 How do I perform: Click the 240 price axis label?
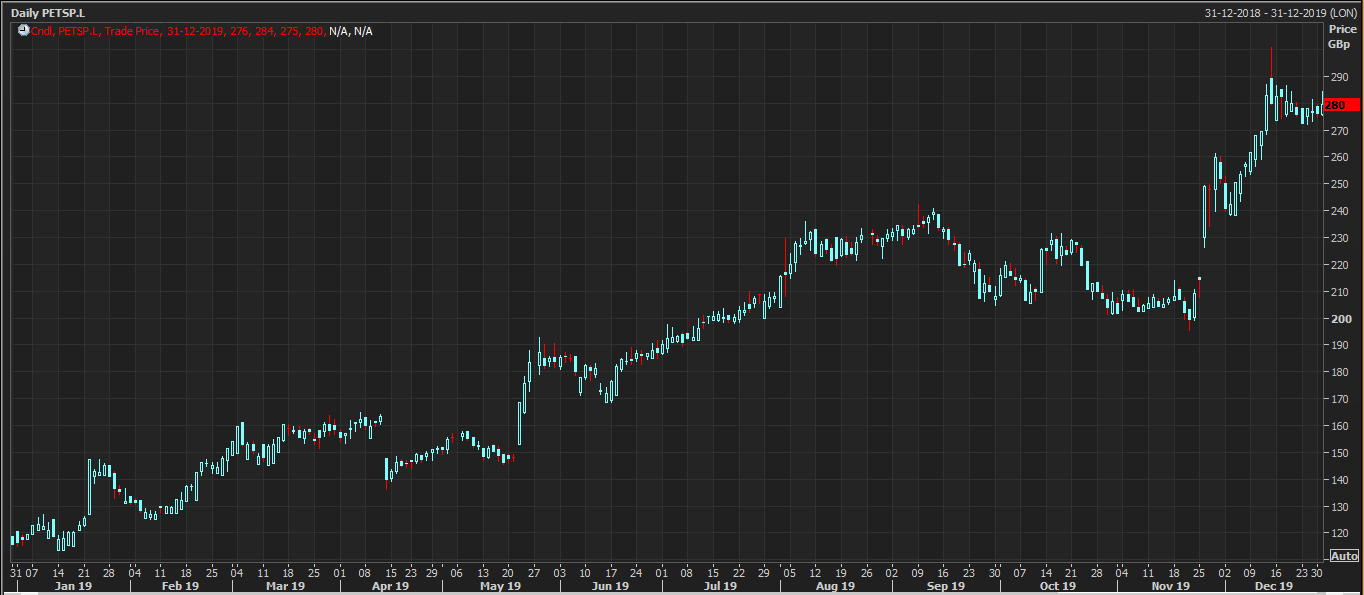[1340, 211]
